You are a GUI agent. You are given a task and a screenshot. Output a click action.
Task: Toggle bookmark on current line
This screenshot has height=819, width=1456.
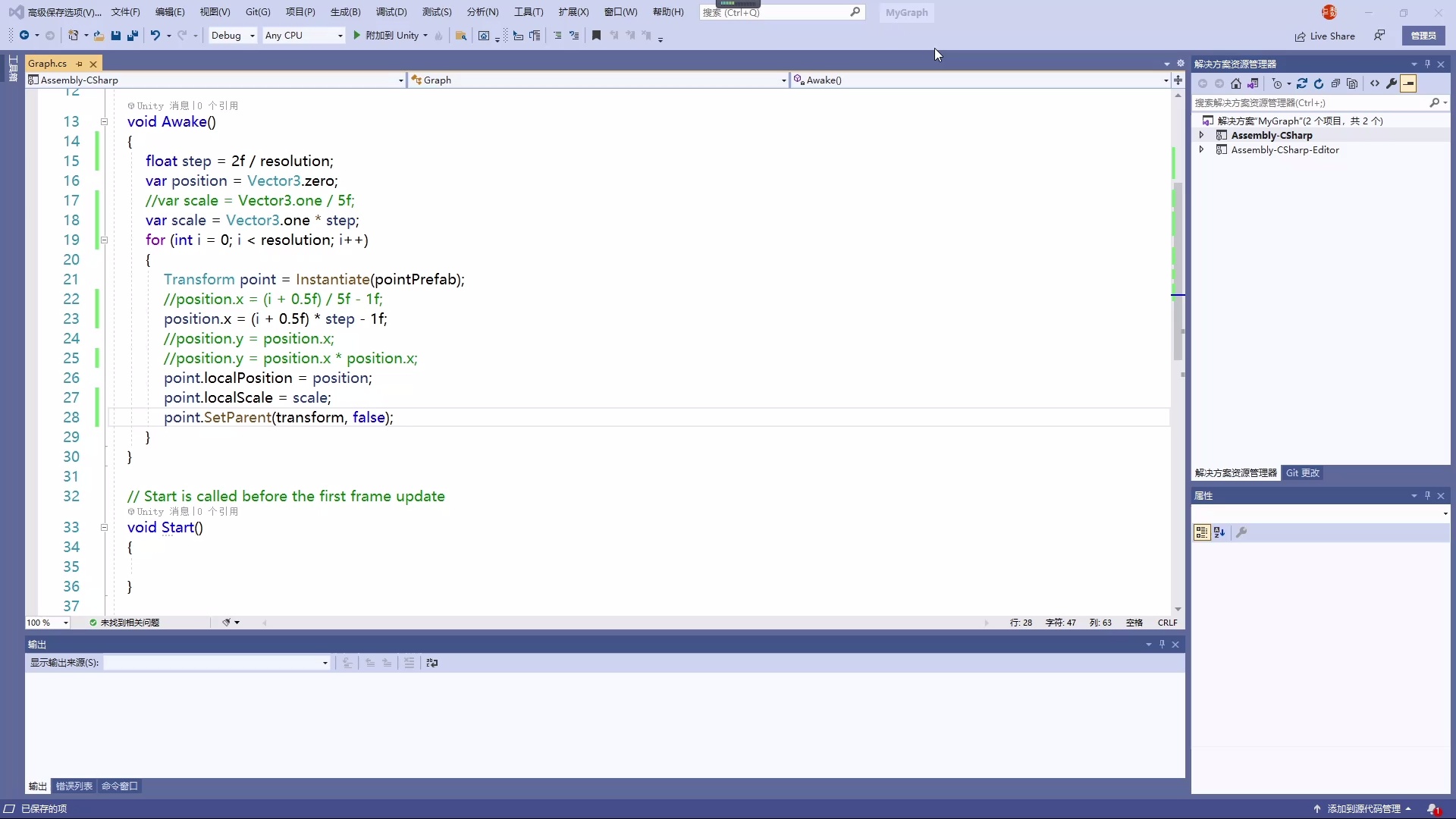click(x=596, y=36)
